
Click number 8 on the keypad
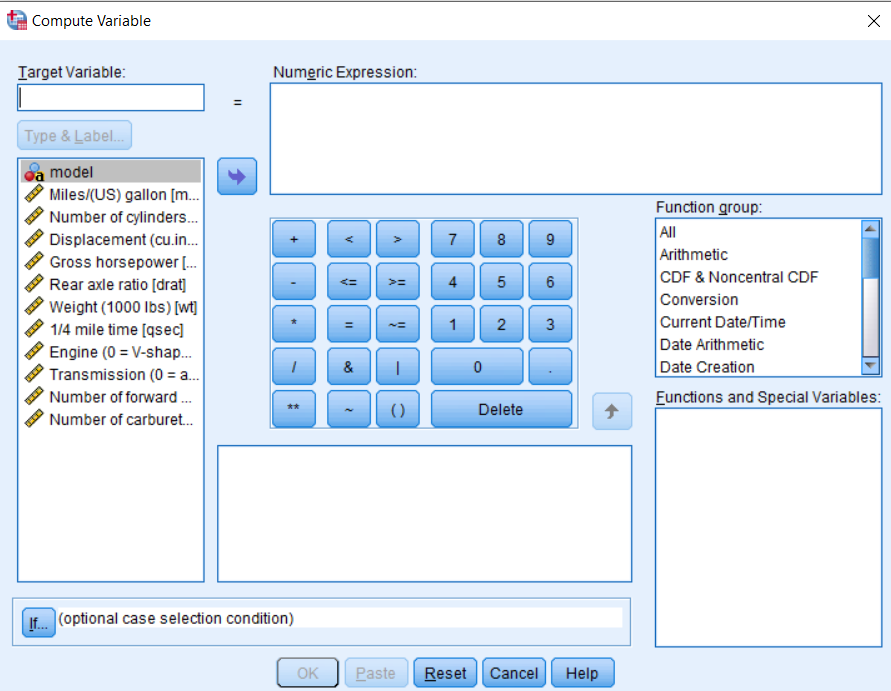tap(501, 239)
